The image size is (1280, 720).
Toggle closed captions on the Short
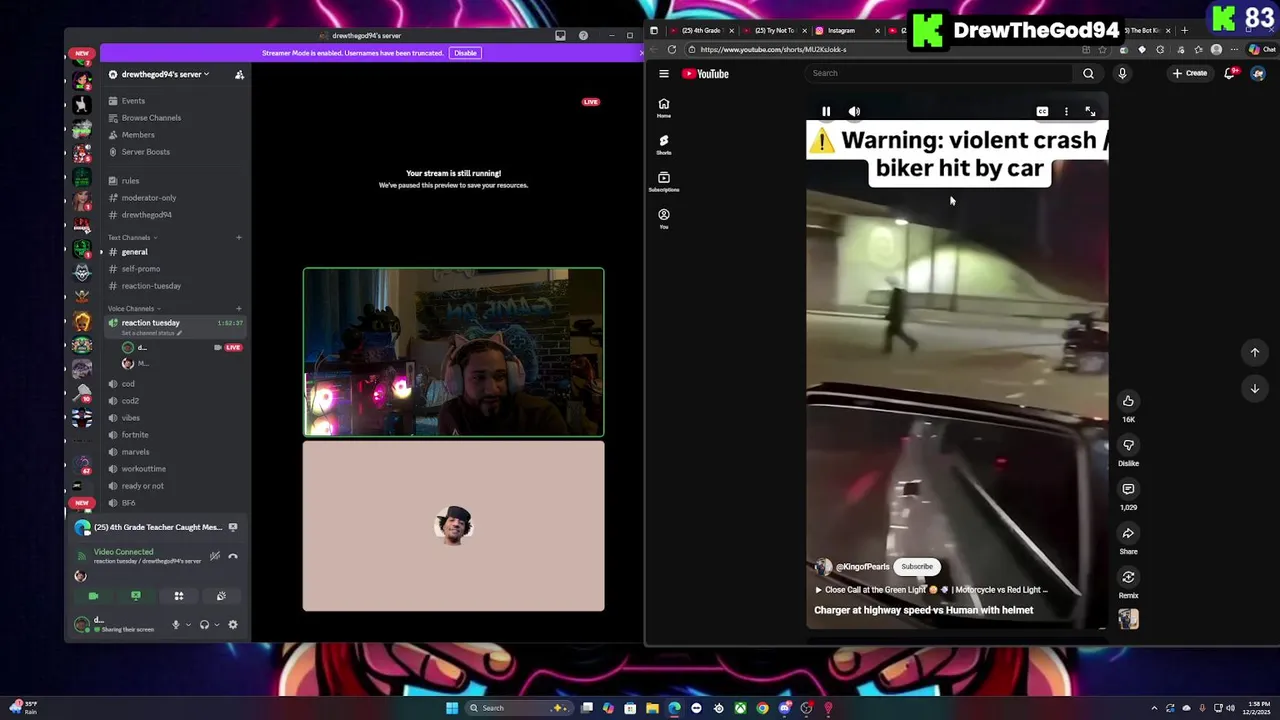point(1042,112)
